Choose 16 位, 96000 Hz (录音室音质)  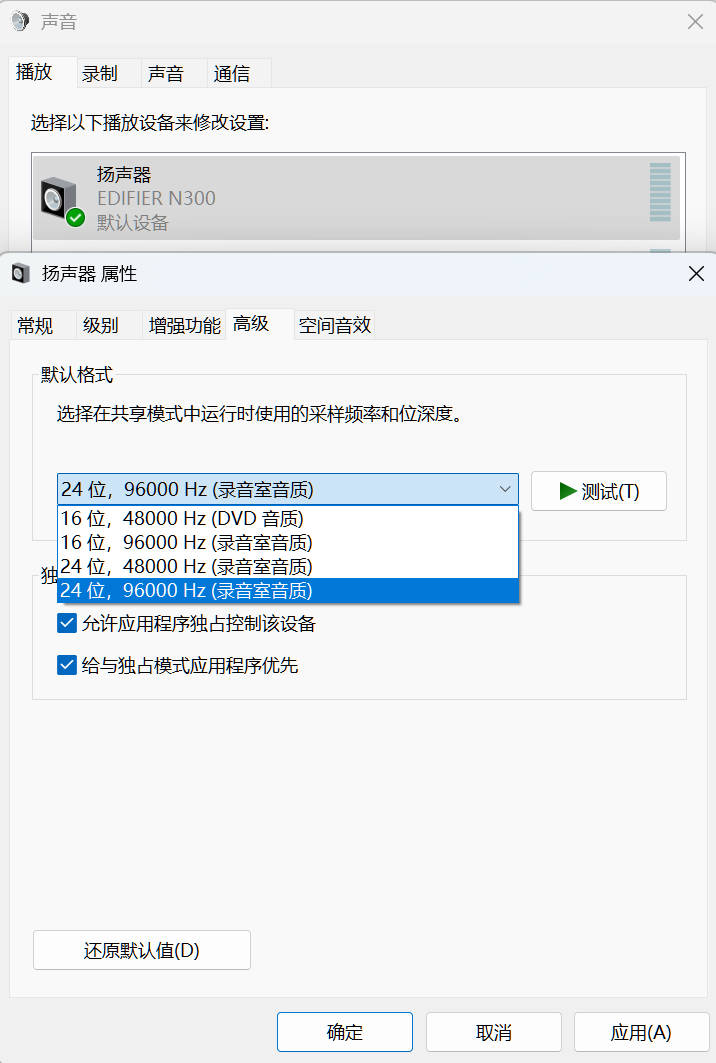click(x=288, y=542)
